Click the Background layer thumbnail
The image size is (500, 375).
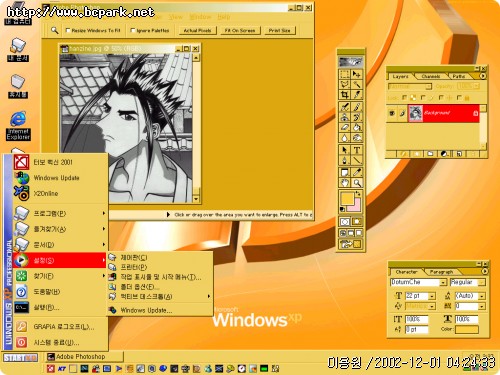(416, 114)
